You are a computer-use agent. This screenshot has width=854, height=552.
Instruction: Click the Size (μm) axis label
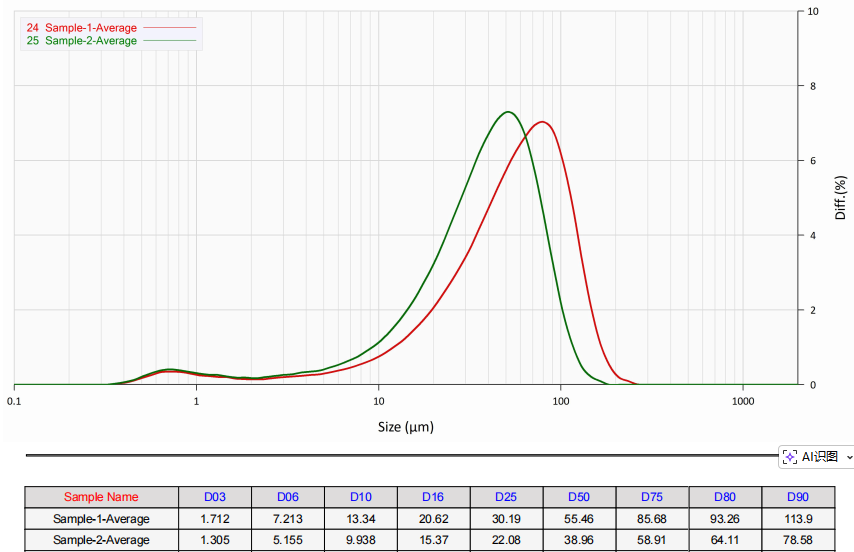tap(405, 427)
